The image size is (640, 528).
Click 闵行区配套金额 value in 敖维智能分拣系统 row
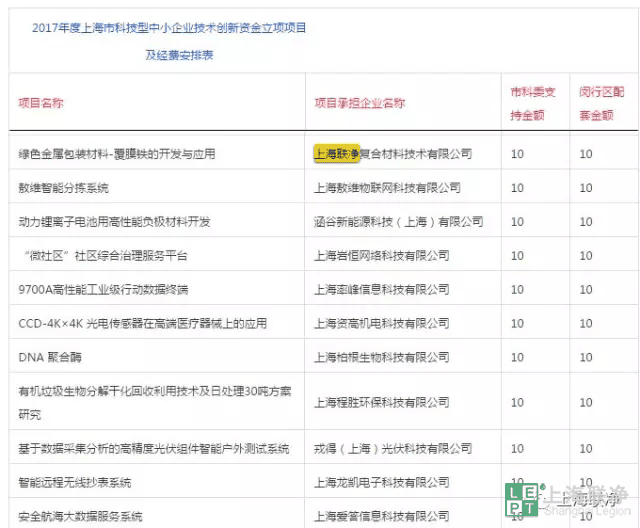(586, 188)
